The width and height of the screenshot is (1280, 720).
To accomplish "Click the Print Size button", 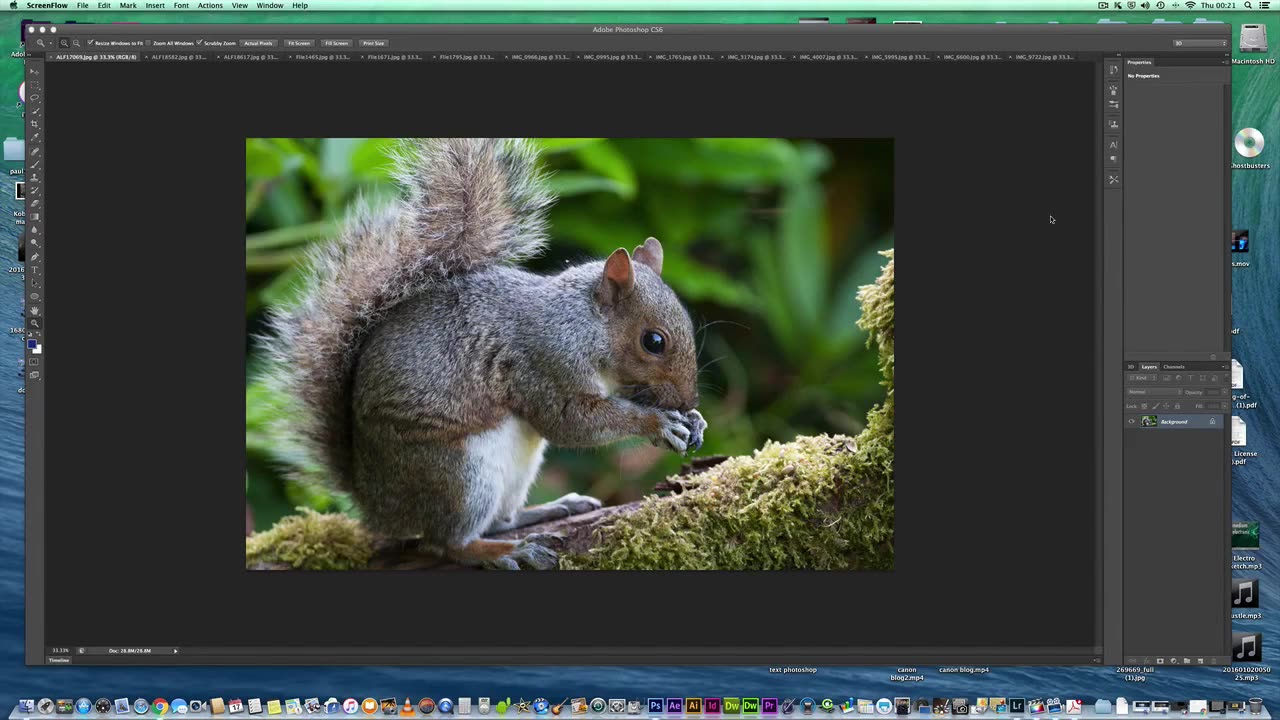I will pyautogui.click(x=373, y=43).
